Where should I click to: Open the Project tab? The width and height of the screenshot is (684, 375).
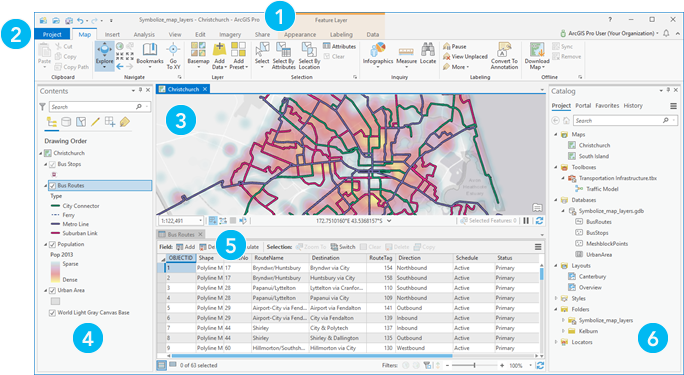tap(52, 34)
